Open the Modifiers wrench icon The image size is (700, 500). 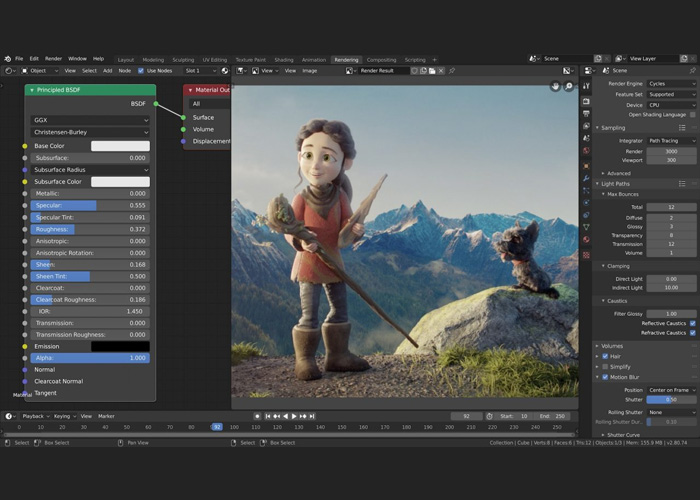coord(586,179)
